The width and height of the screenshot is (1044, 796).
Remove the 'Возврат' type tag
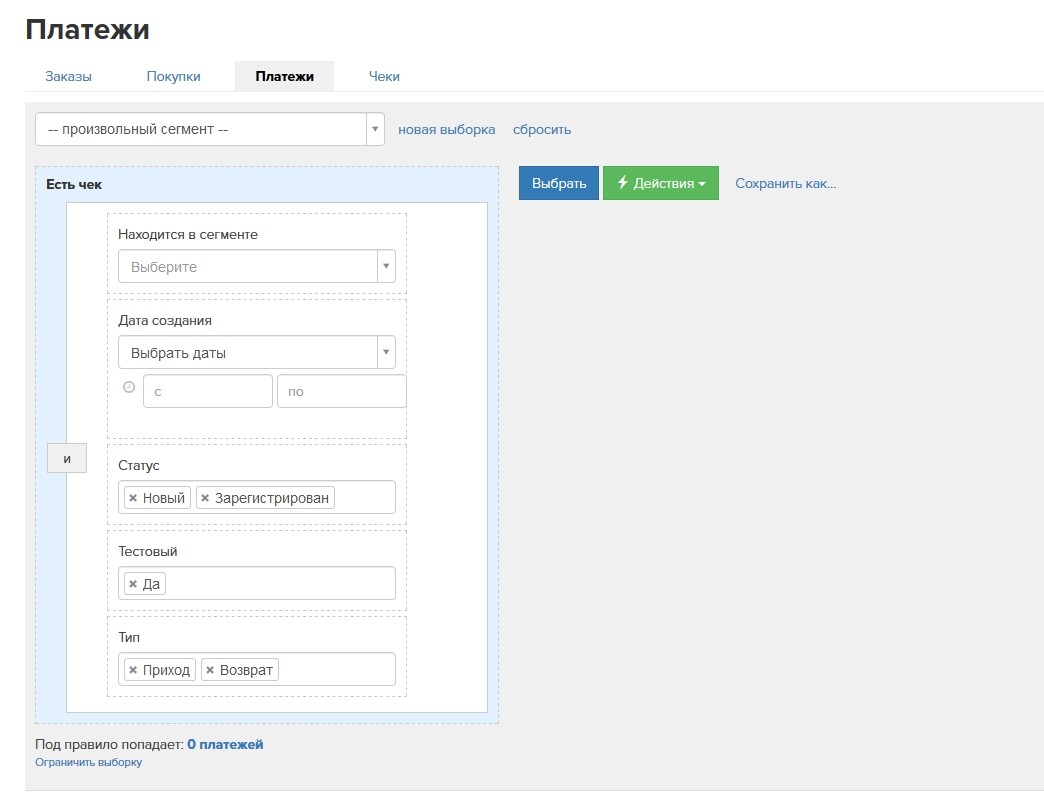point(210,670)
